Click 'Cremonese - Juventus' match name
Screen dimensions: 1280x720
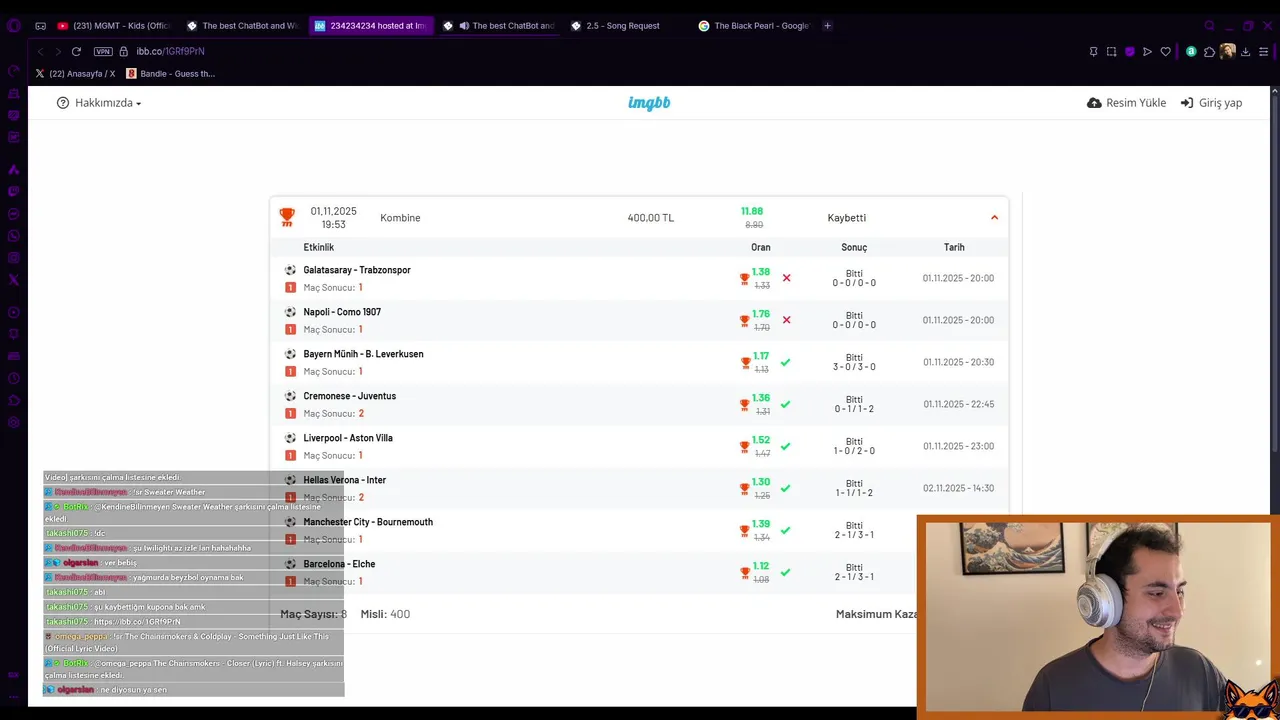pyautogui.click(x=349, y=396)
